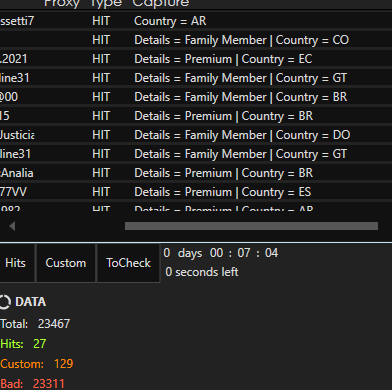Click the red Bad count 23311

[x=49, y=384]
